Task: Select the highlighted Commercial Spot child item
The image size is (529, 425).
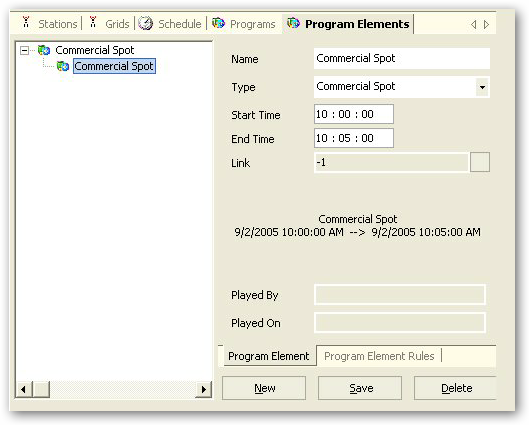Action: point(114,66)
